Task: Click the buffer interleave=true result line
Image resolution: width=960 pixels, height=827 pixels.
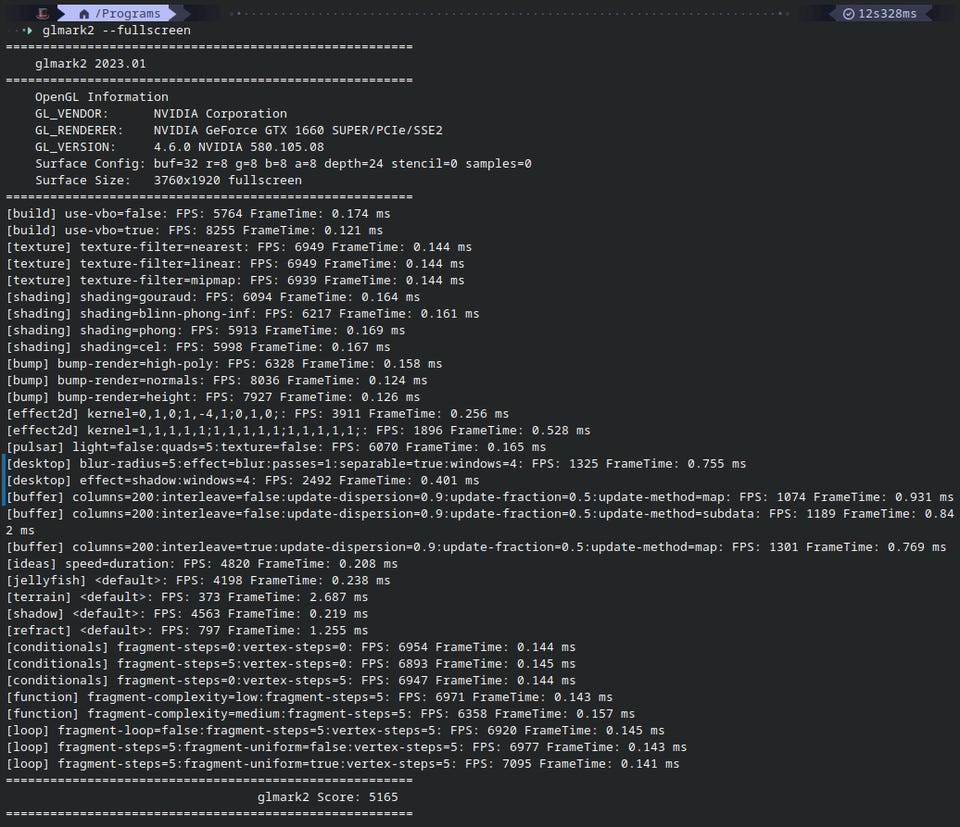Action: 476,547
